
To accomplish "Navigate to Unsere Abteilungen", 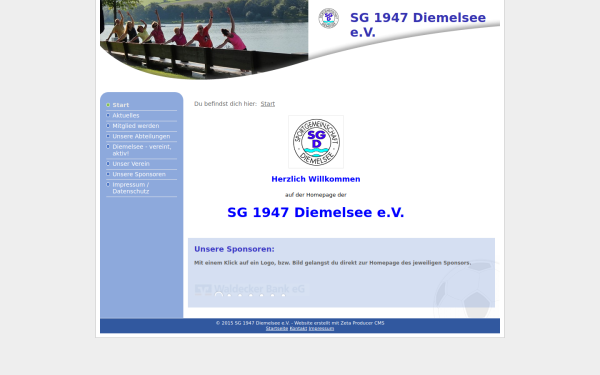I will [x=142, y=136].
